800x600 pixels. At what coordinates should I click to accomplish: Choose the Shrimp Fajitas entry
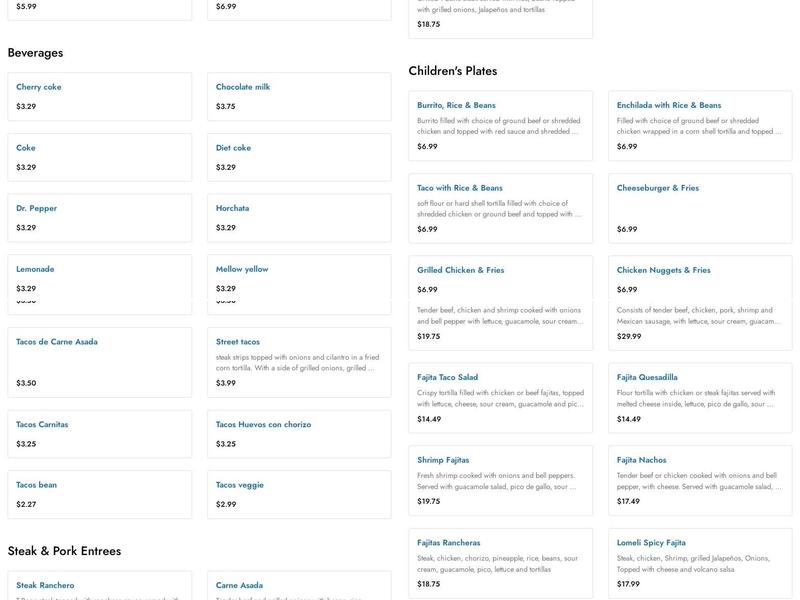point(500,480)
